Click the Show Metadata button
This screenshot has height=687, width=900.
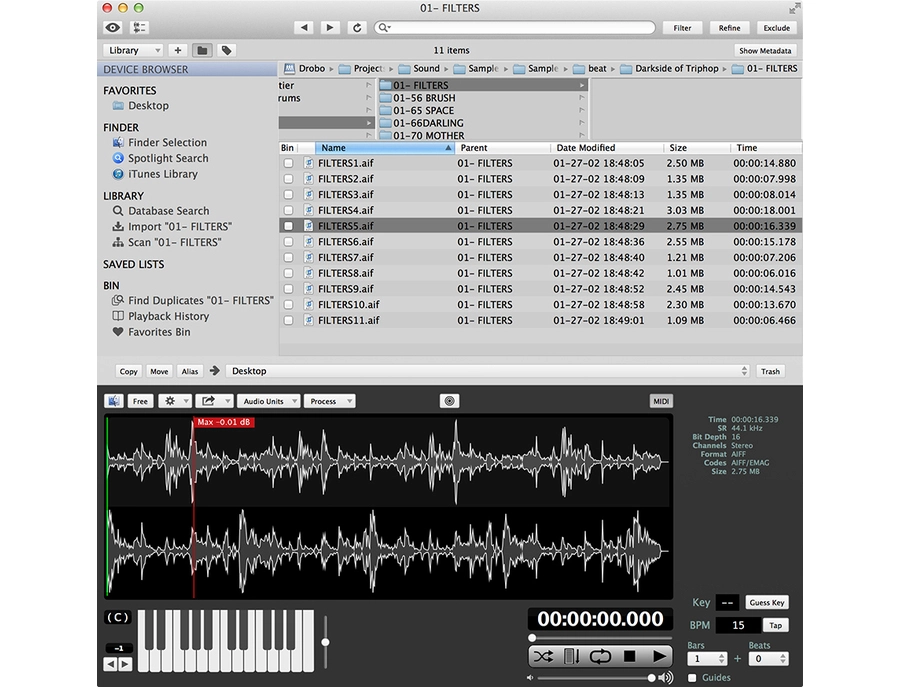[x=765, y=50]
